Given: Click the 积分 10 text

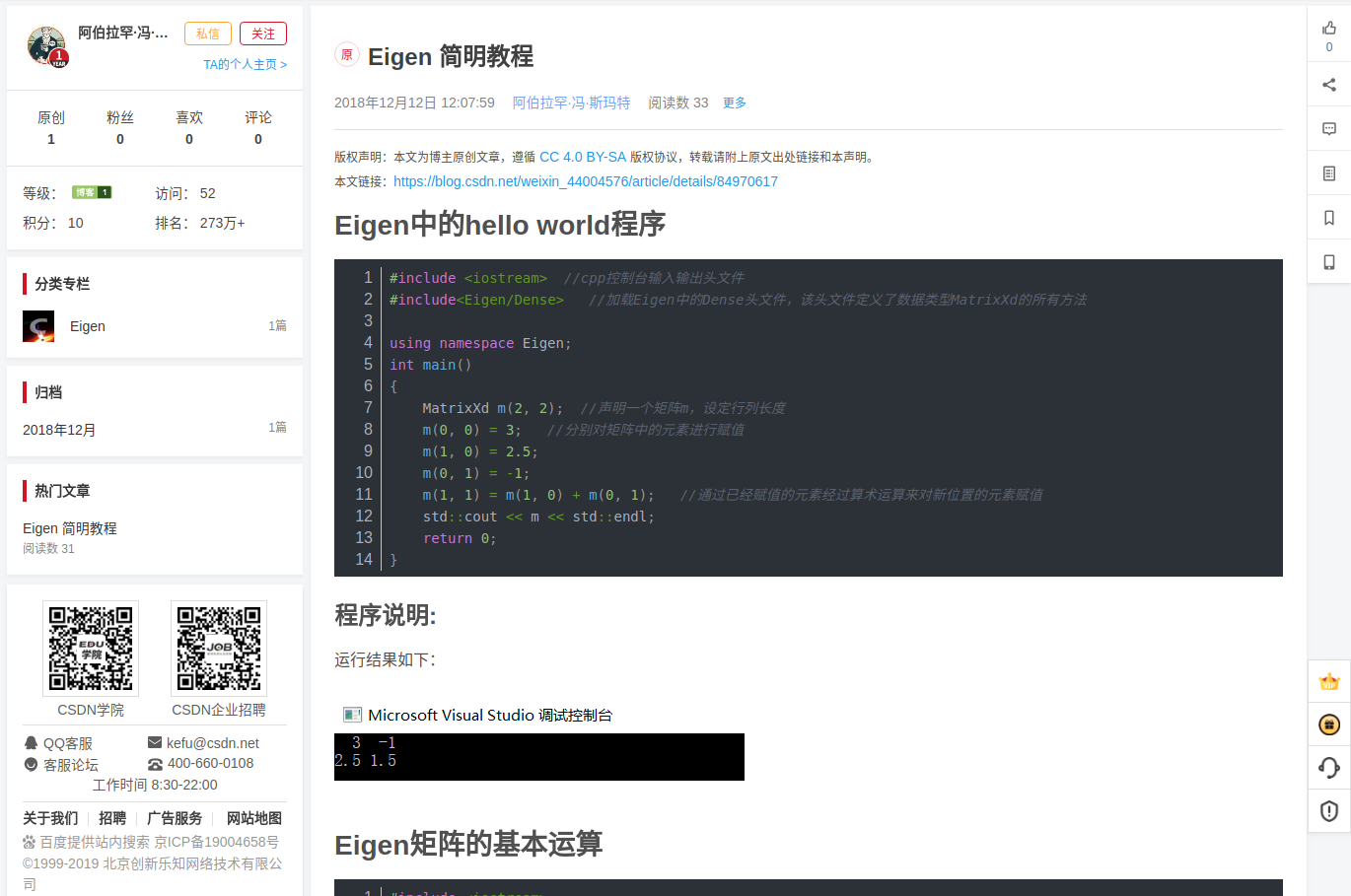Looking at the screenshot, I should click(53, 223).
